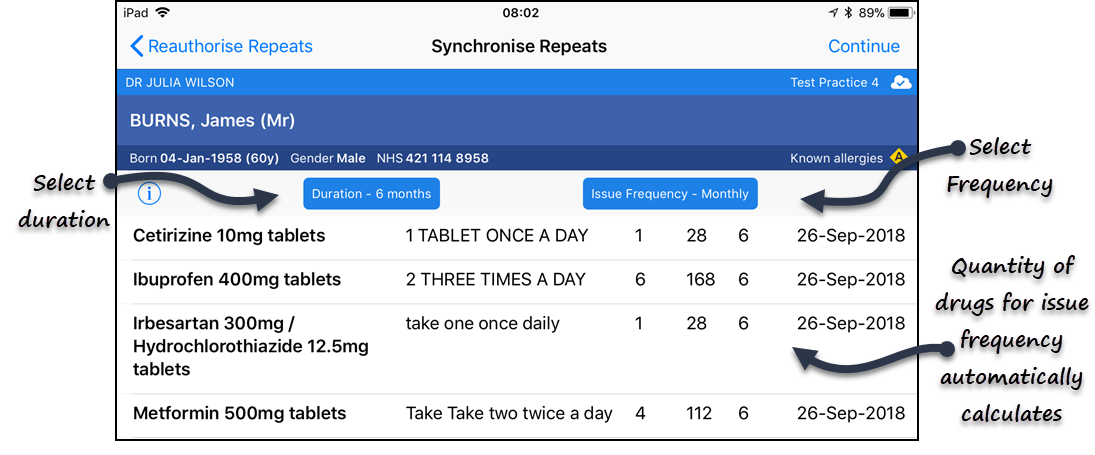Image resolution: width=1095 pixels, height=455 pixels.
Task: Go back to Reauthorise Repeats
Action: click(x=221, y=46)
